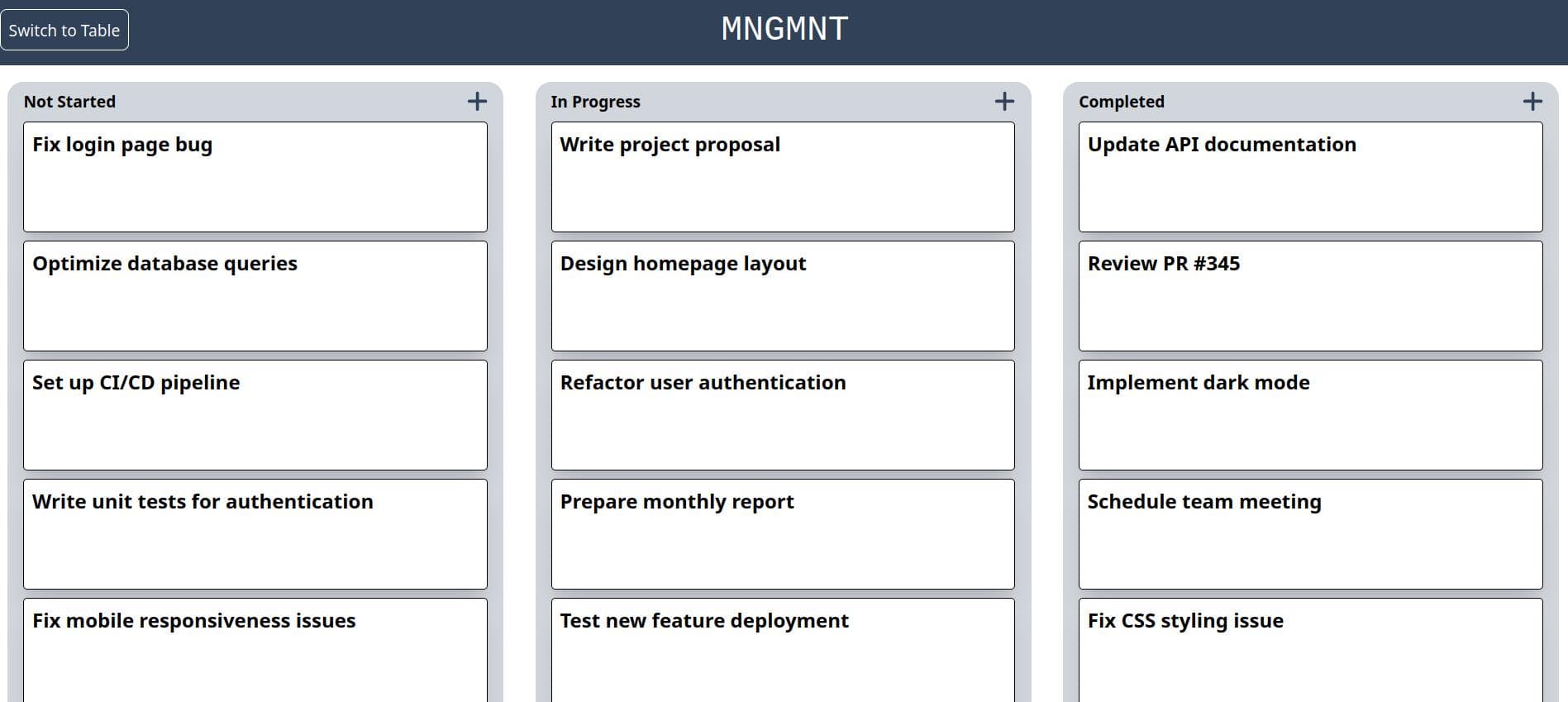Select the Write project proposal card

(783, 177)
